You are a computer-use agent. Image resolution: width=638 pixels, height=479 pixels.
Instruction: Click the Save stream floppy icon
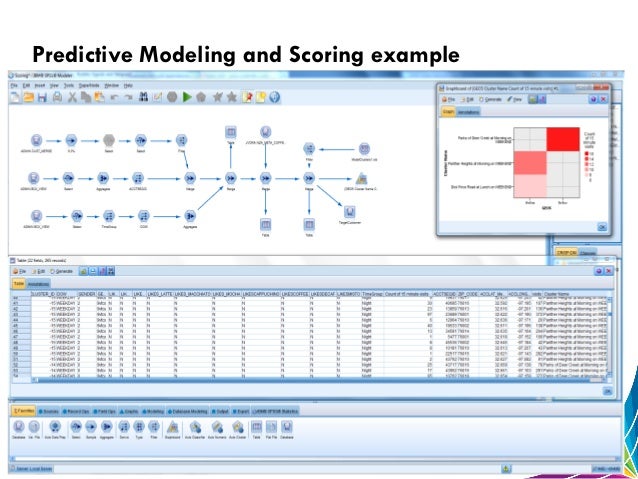(42, 97)
